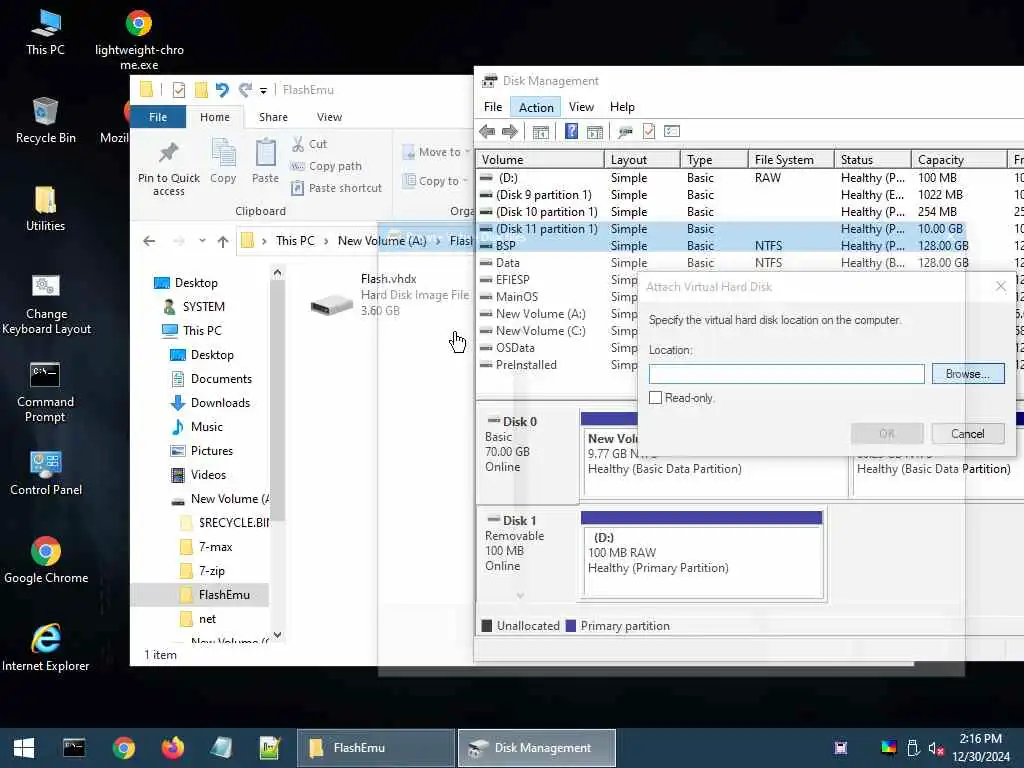Open Recycle Bin on desktop
1024x768 pixels.
[46, 120]
